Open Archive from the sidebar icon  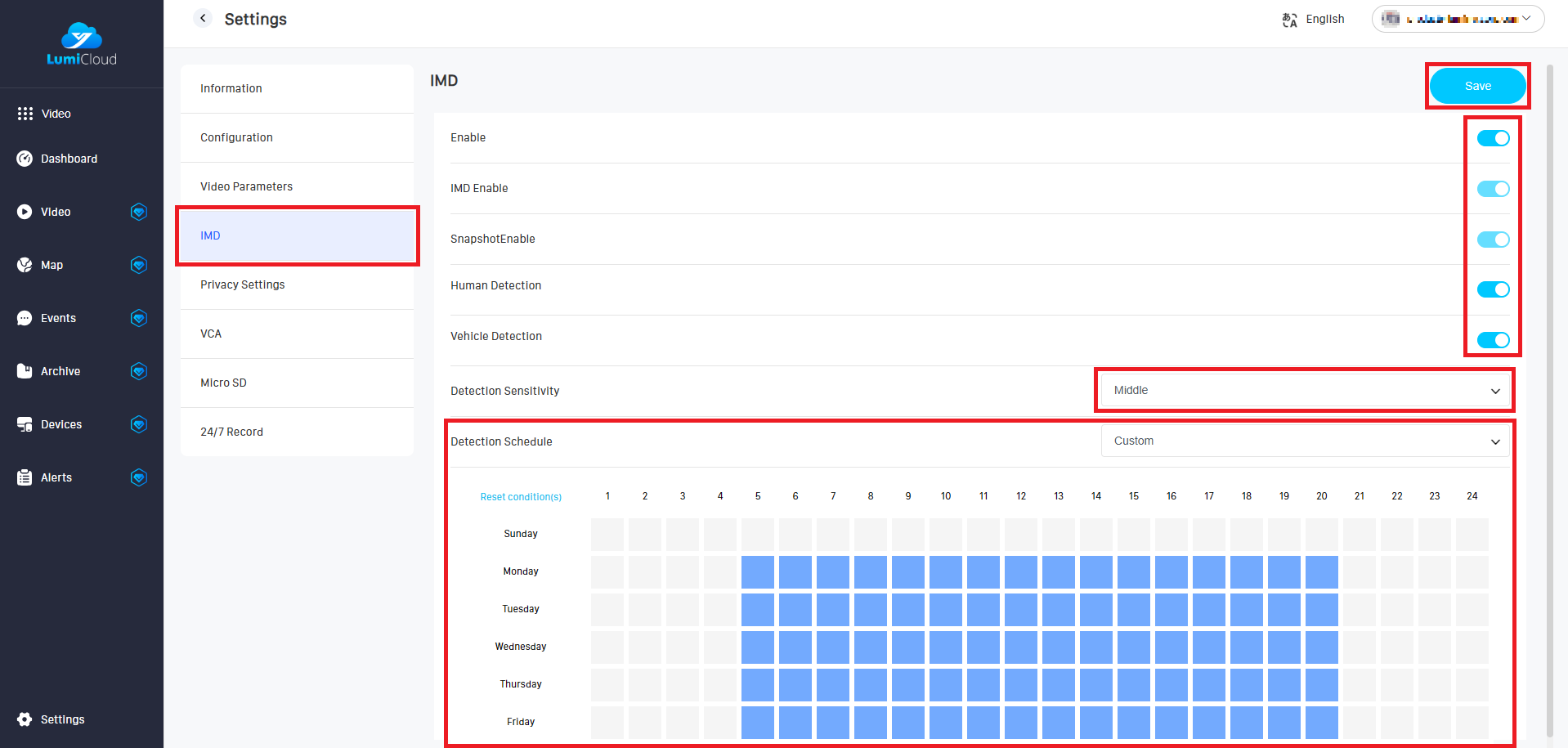click(25, 371)
